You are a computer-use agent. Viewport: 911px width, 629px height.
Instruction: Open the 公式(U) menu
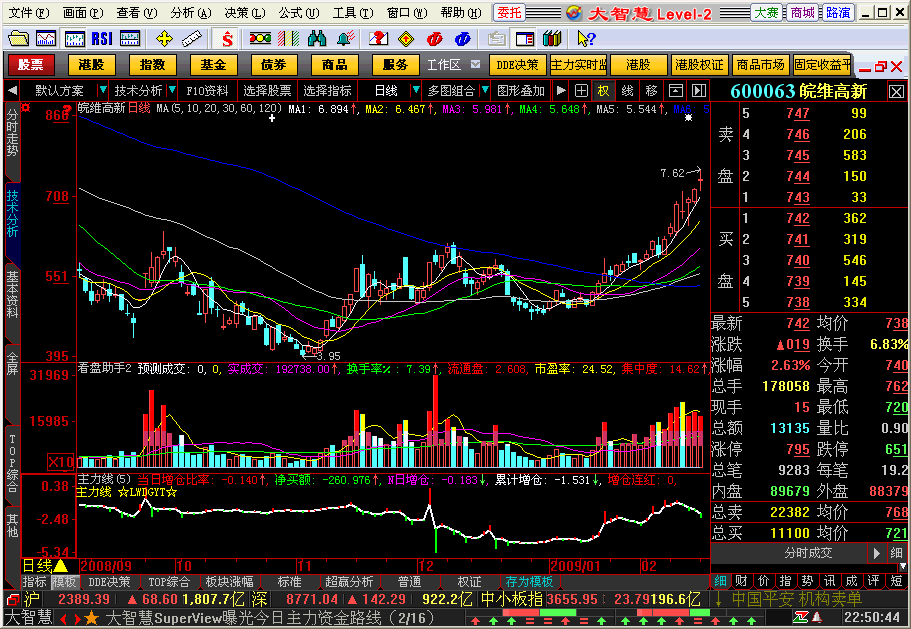click(299, 12)
